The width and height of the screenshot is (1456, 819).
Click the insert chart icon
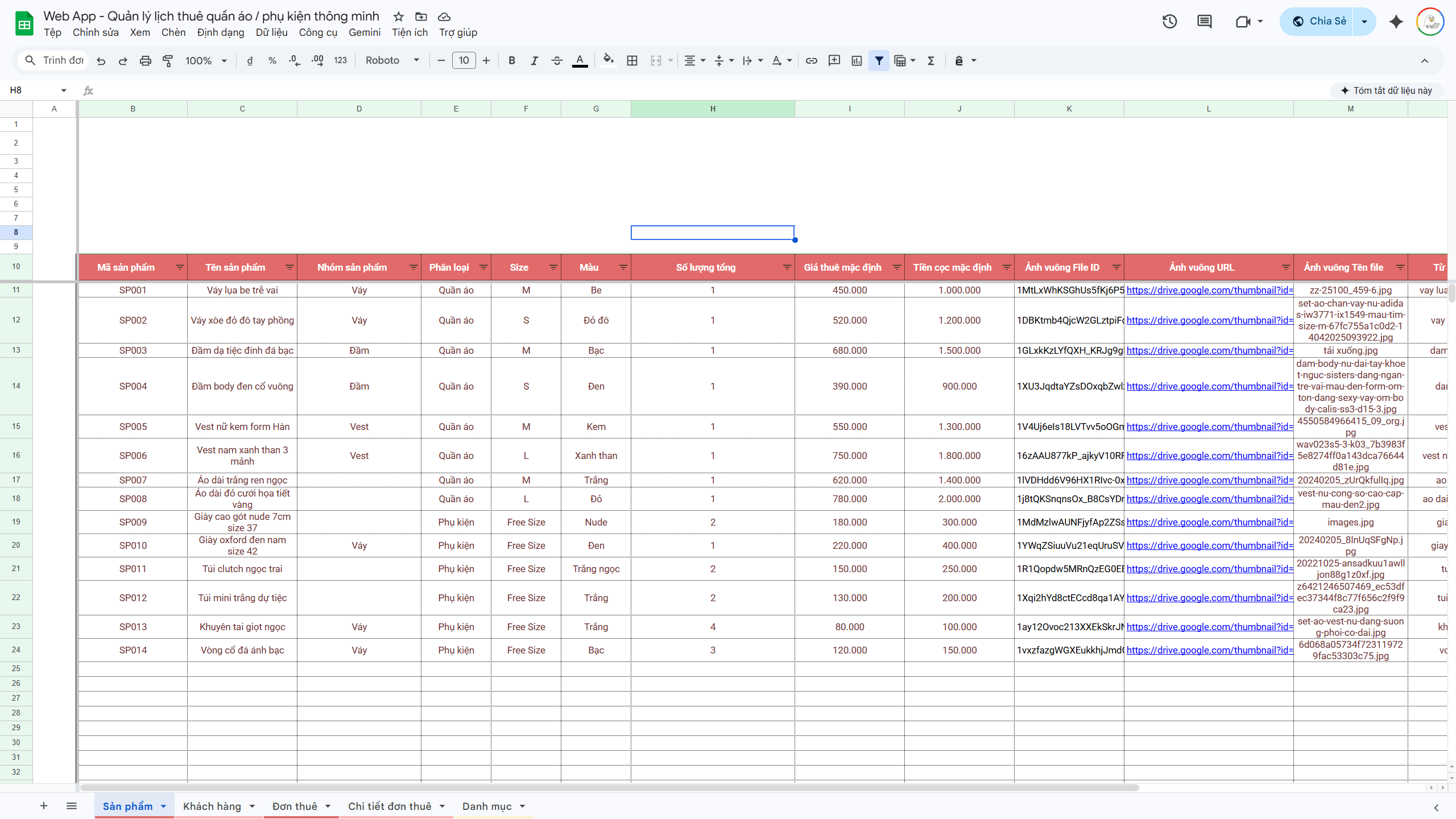[857, 61]
